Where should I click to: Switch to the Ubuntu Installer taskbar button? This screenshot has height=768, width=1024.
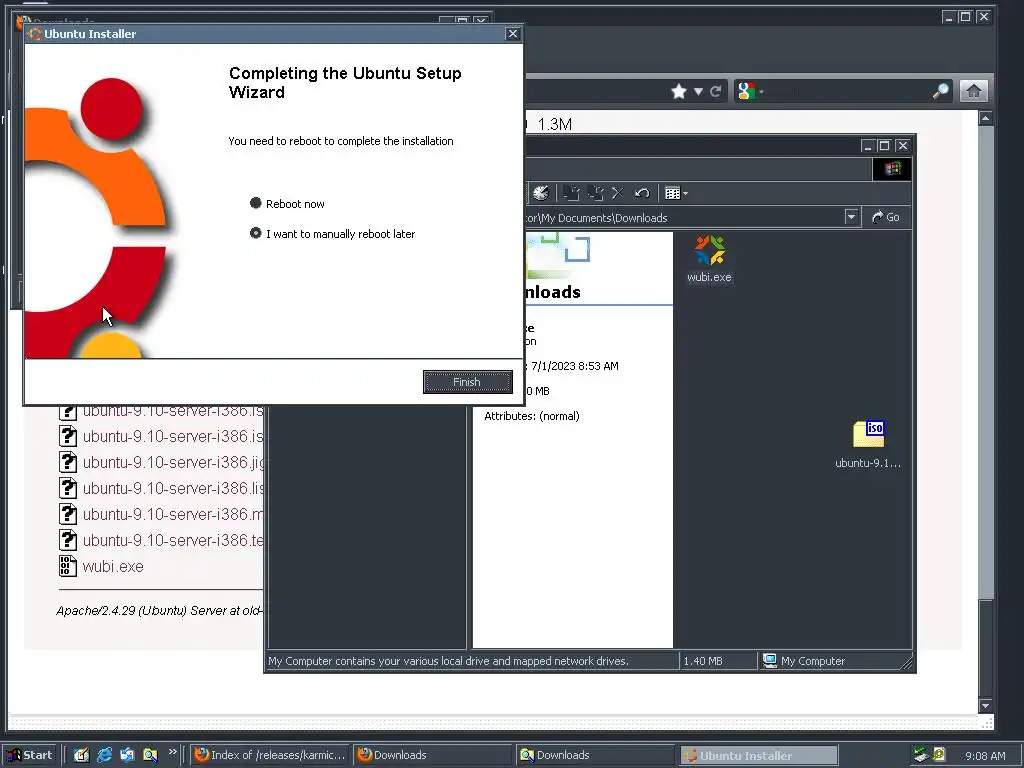(758, 755)
